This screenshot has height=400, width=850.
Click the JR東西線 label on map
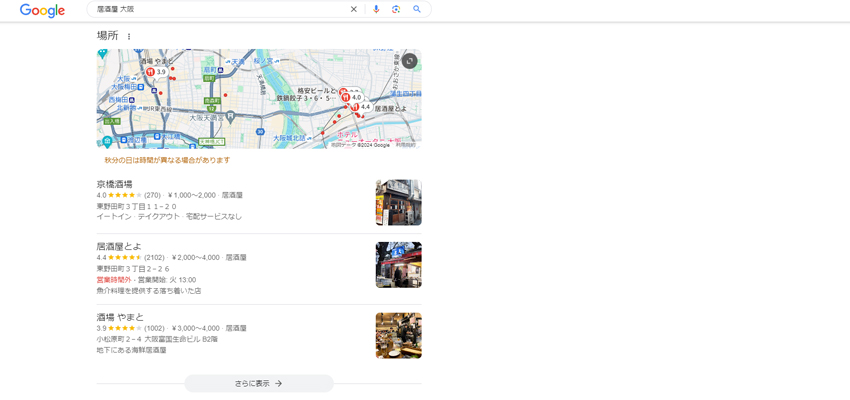[x=158, y=109]
